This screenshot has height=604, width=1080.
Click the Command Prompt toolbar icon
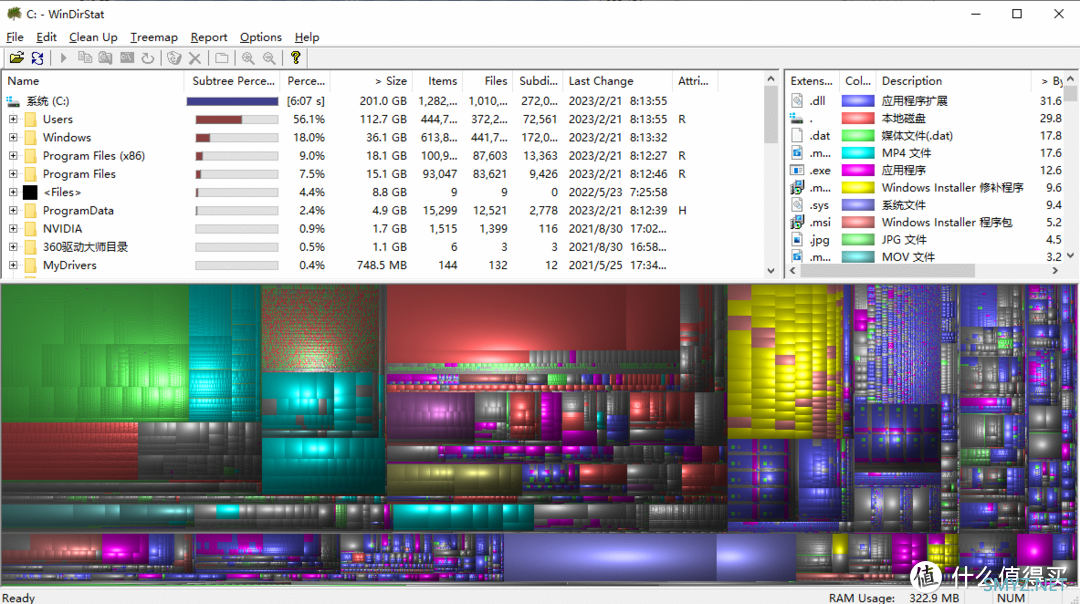coord(127,58)
